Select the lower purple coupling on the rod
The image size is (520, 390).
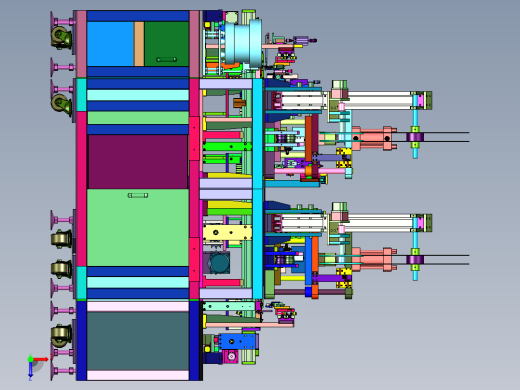415,260
